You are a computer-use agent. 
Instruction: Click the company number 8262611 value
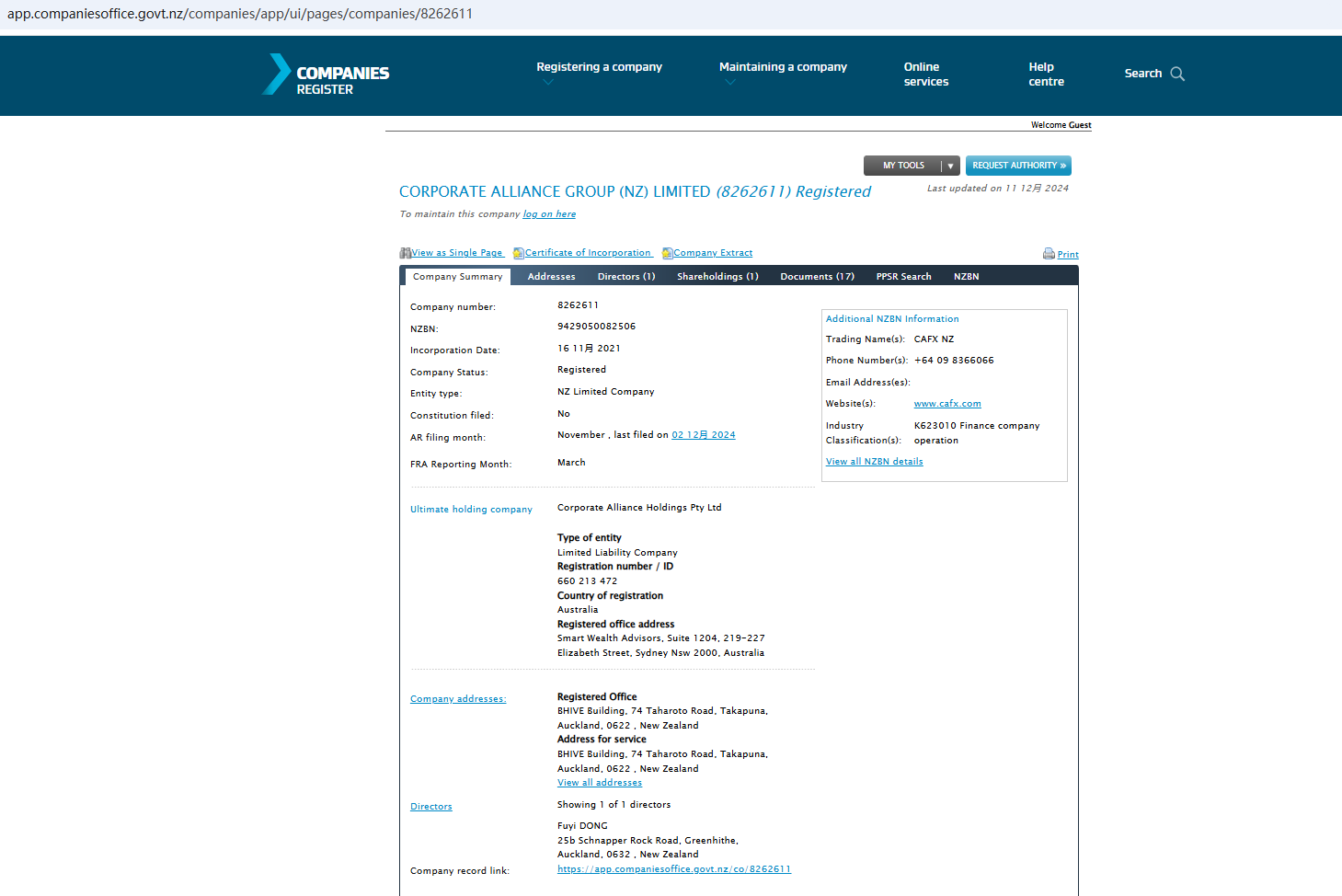(578, 305)
